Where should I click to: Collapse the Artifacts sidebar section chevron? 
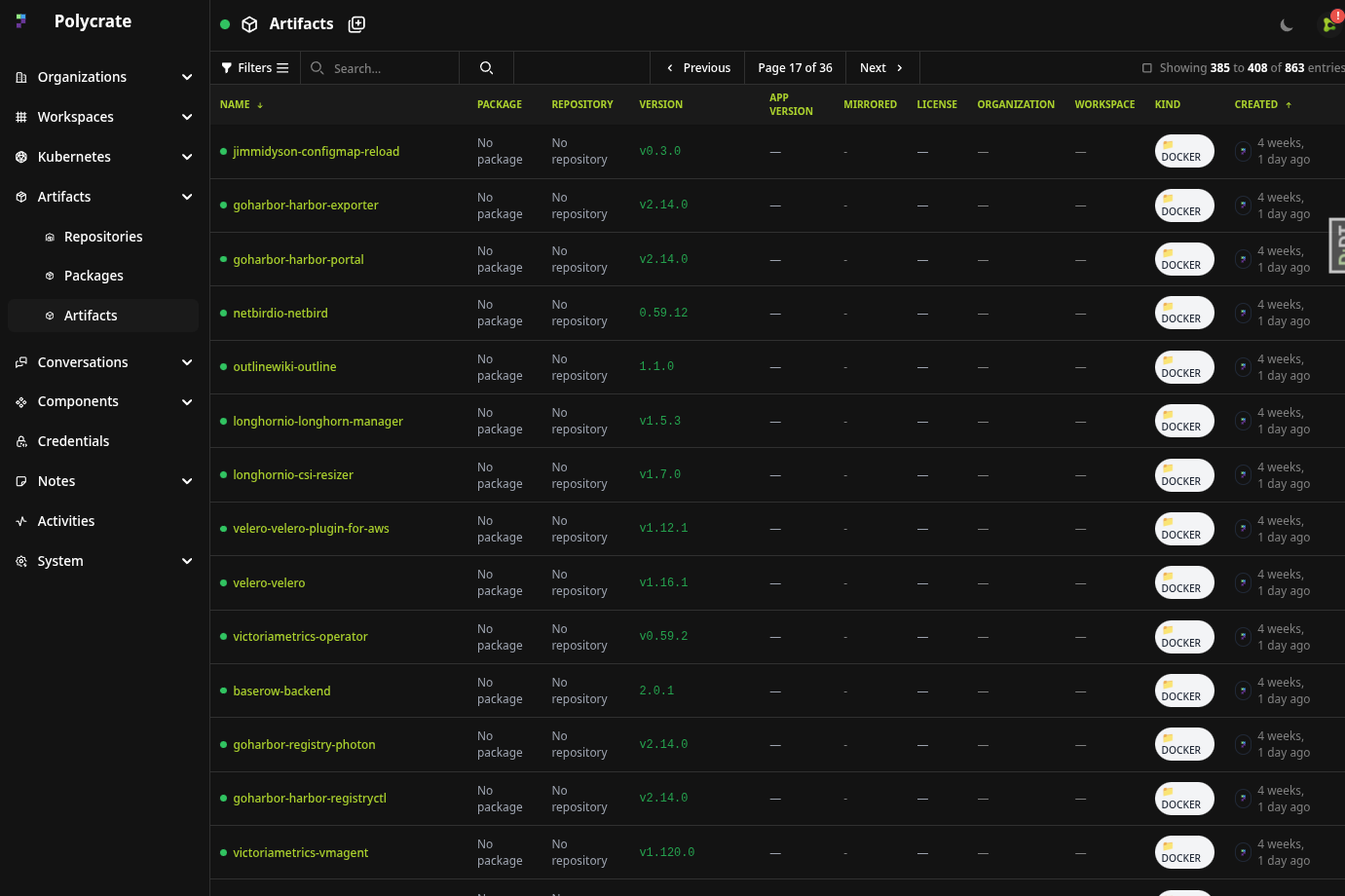coord(187,197)
